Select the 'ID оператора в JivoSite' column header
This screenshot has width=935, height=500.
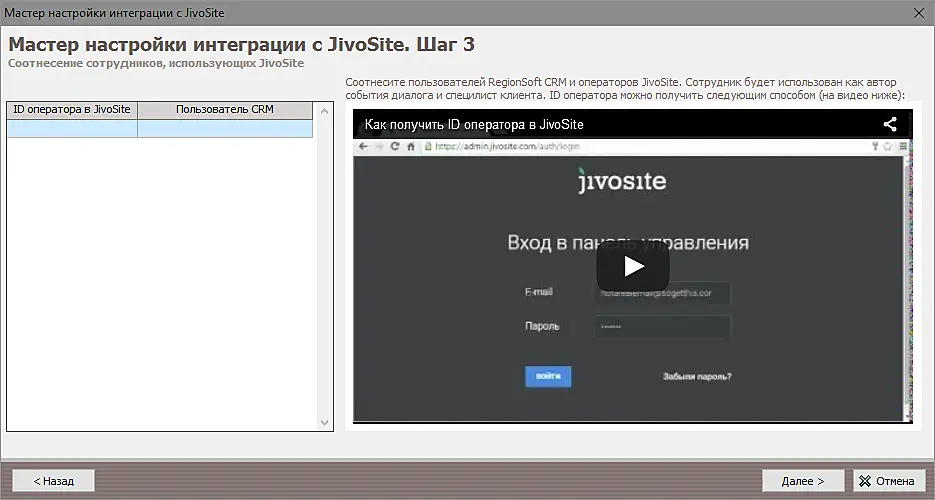click(x=72, y=110)
